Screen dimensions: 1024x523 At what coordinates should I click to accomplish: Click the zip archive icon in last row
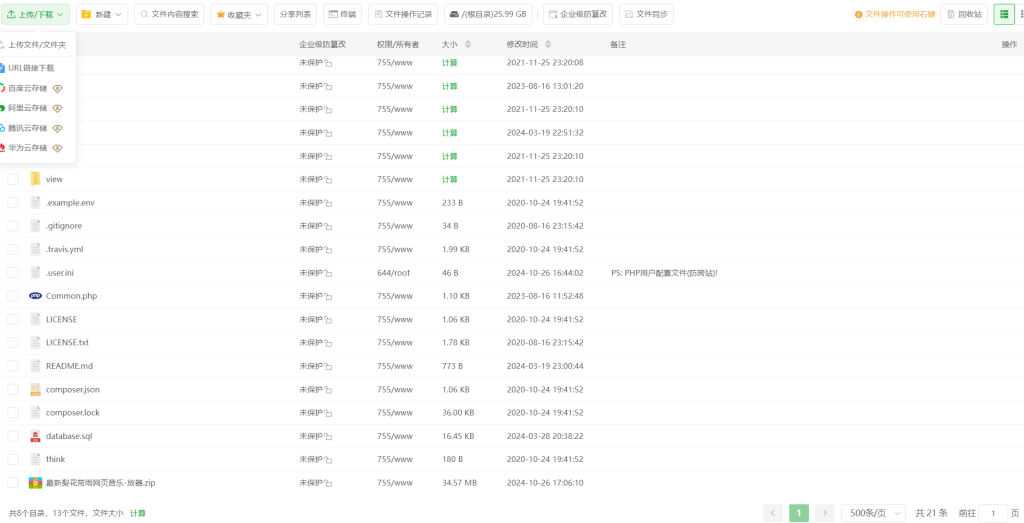click(36, 483)
